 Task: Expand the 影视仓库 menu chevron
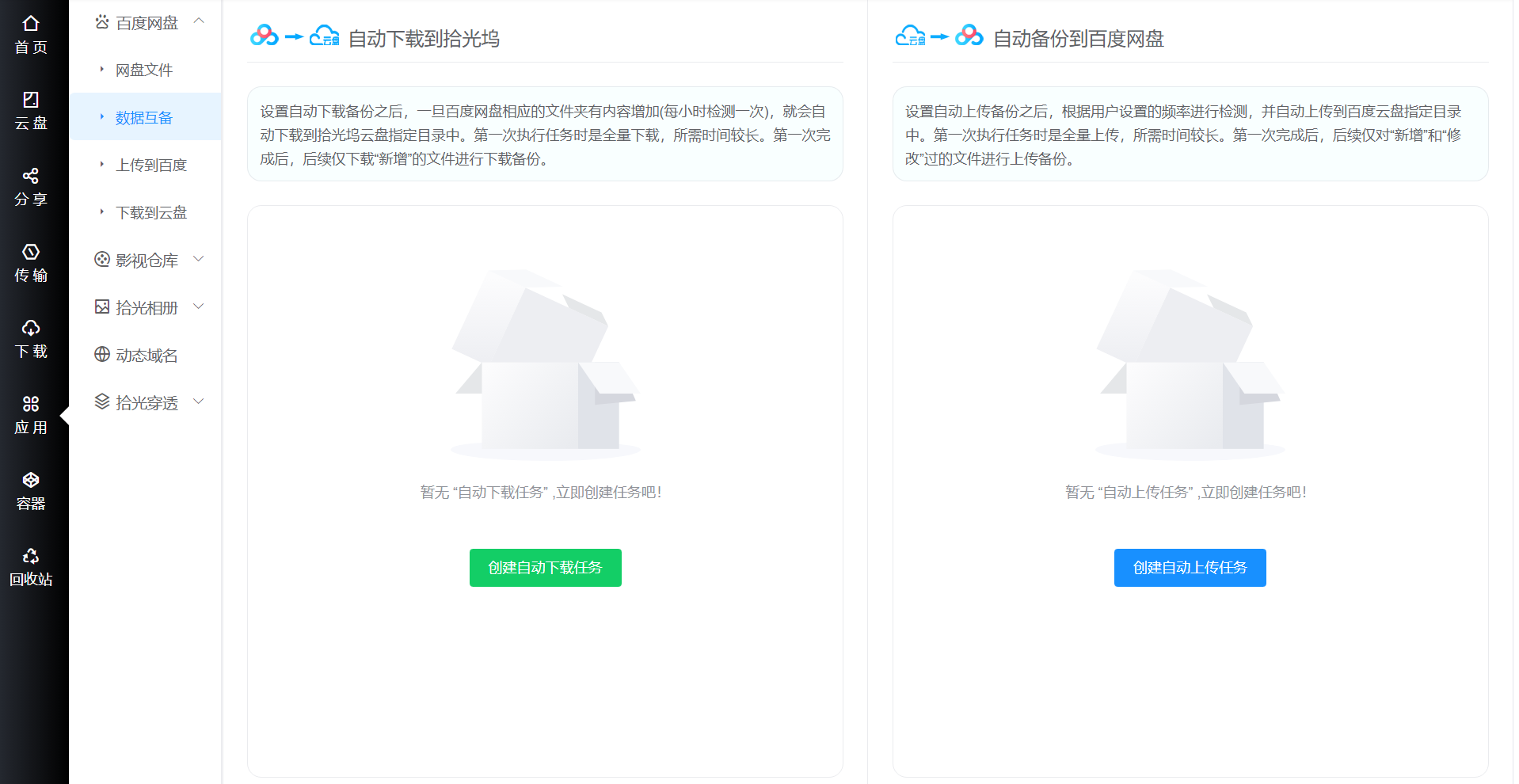coord(199,259)
